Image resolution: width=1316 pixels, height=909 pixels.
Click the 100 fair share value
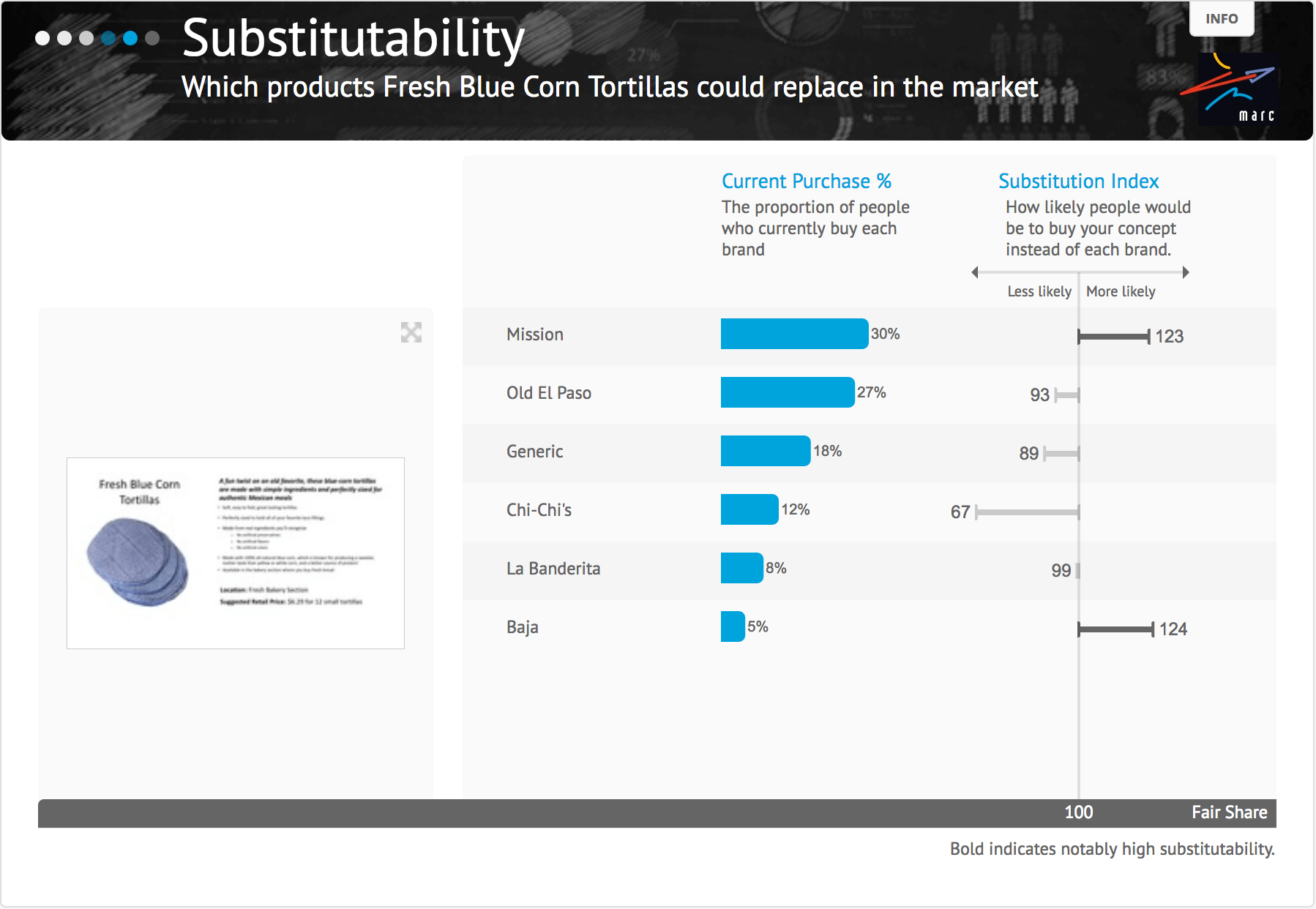[1079, 812]
